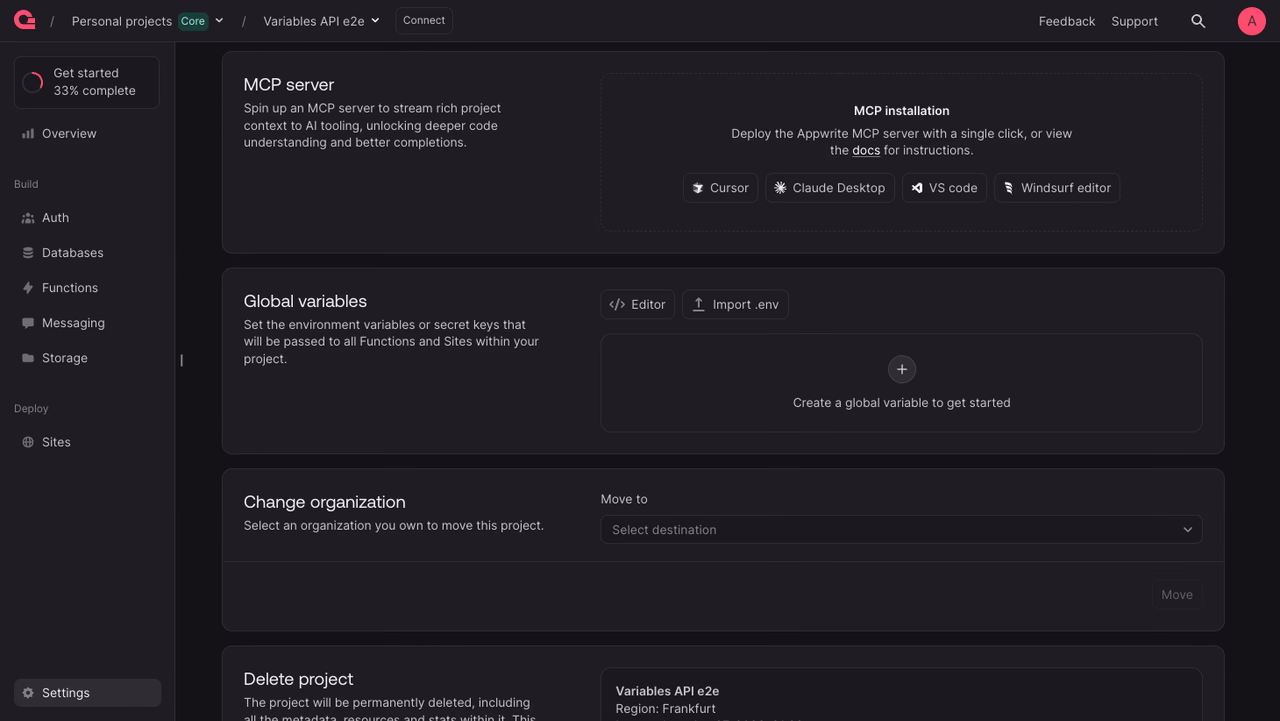The width and height of the screenshot is (1280, 721).
Task: Click the Claude Desktop starburst icon
Action: tap(780, 188)
